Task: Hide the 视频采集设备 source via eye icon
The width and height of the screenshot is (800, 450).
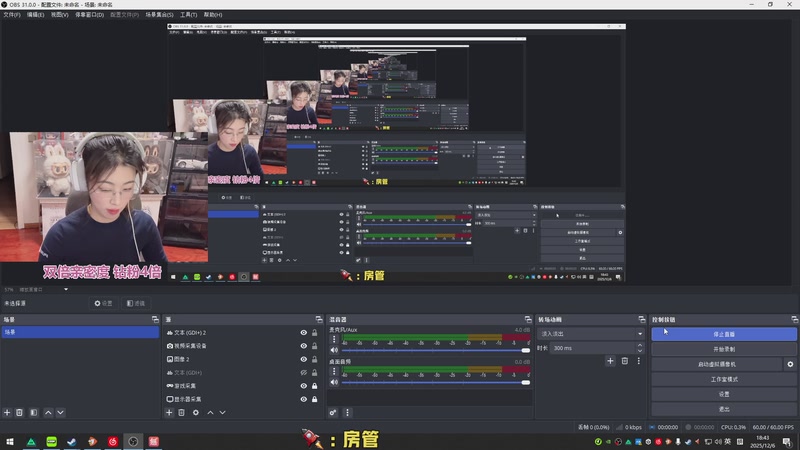Action: [x=304, y=346]
